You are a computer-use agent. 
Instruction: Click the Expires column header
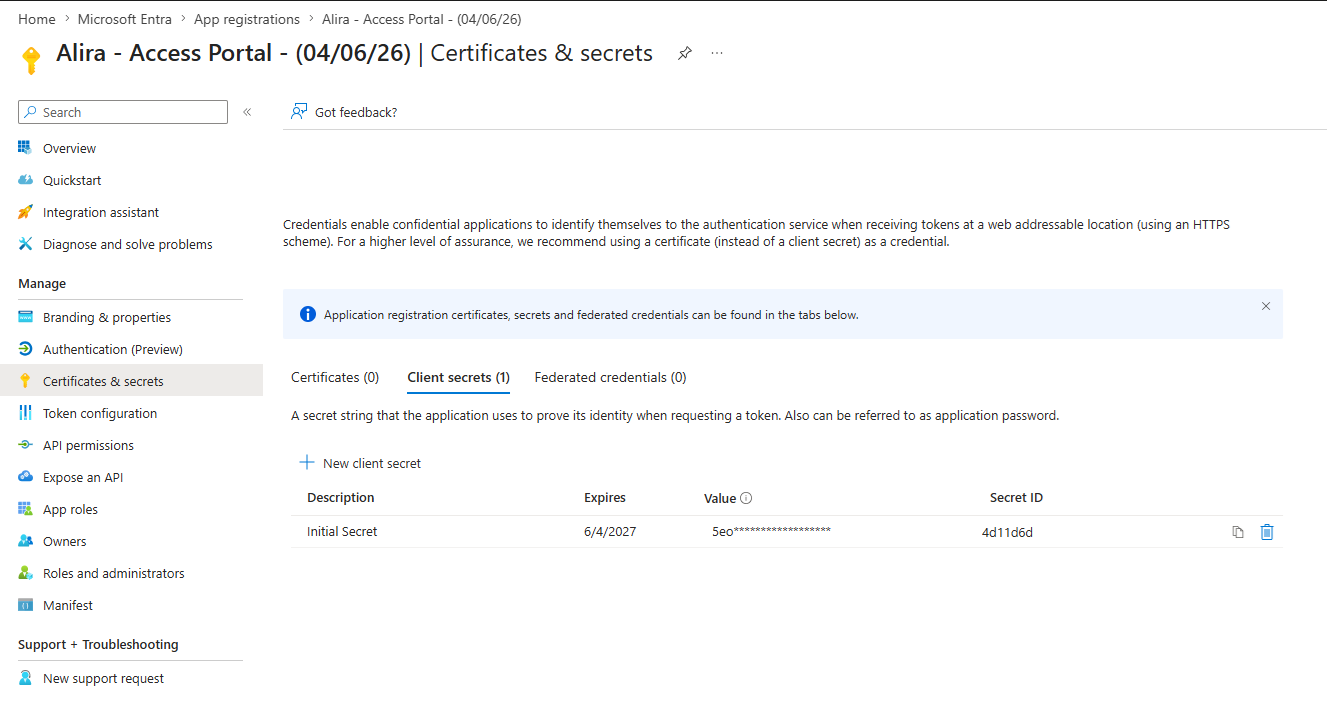[605, 498]
